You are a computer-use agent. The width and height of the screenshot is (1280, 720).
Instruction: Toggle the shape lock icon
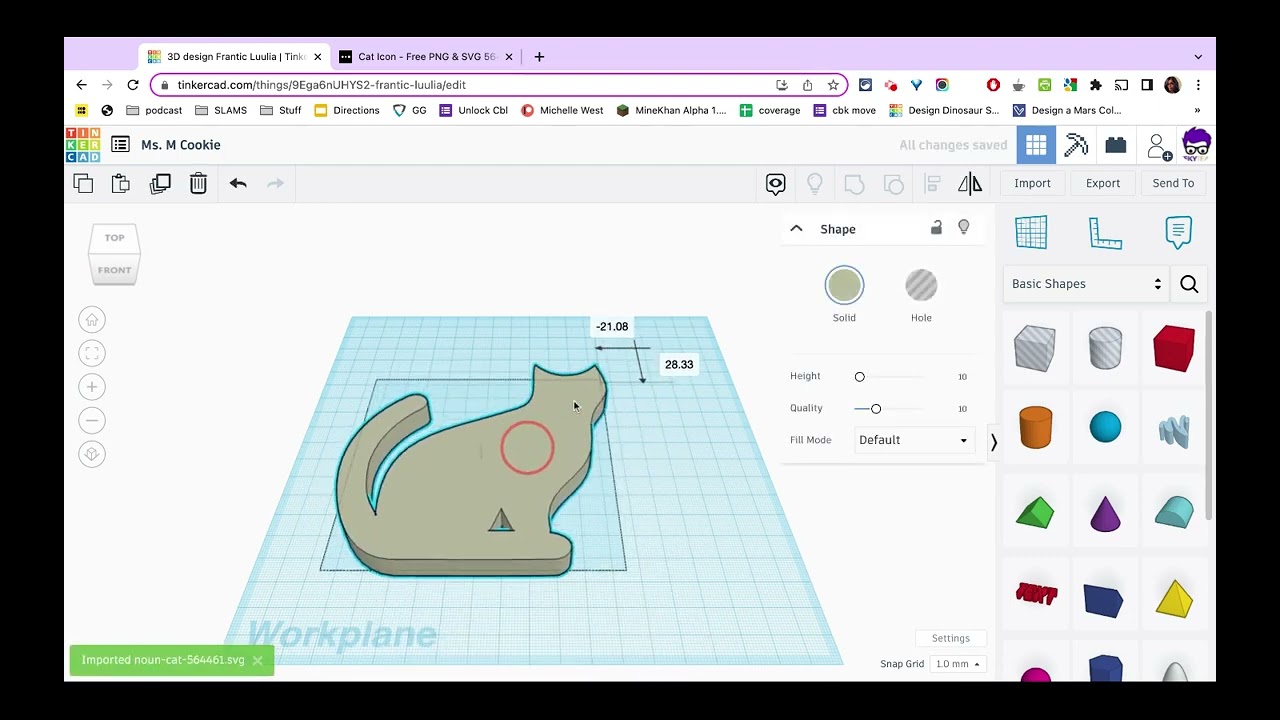(x=936, y=228)
